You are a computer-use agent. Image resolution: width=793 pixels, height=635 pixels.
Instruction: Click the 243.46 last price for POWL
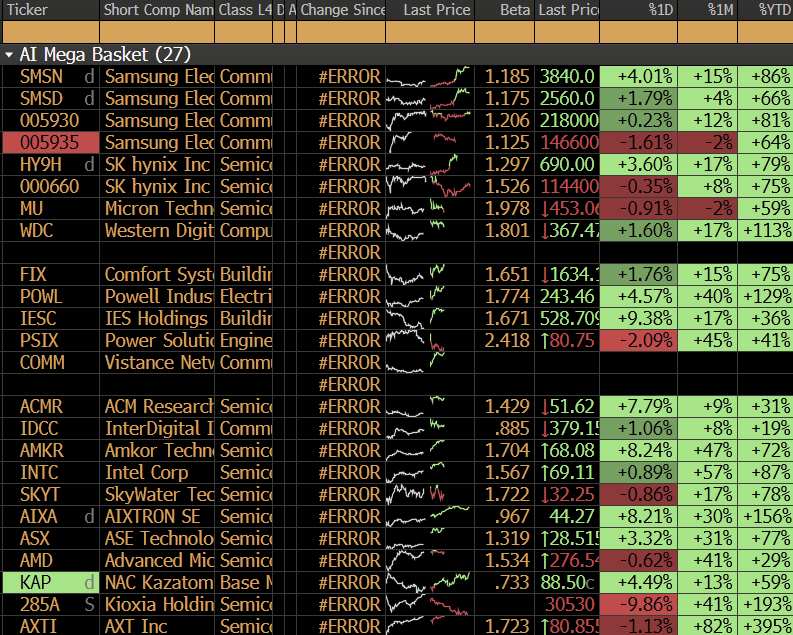567,297
